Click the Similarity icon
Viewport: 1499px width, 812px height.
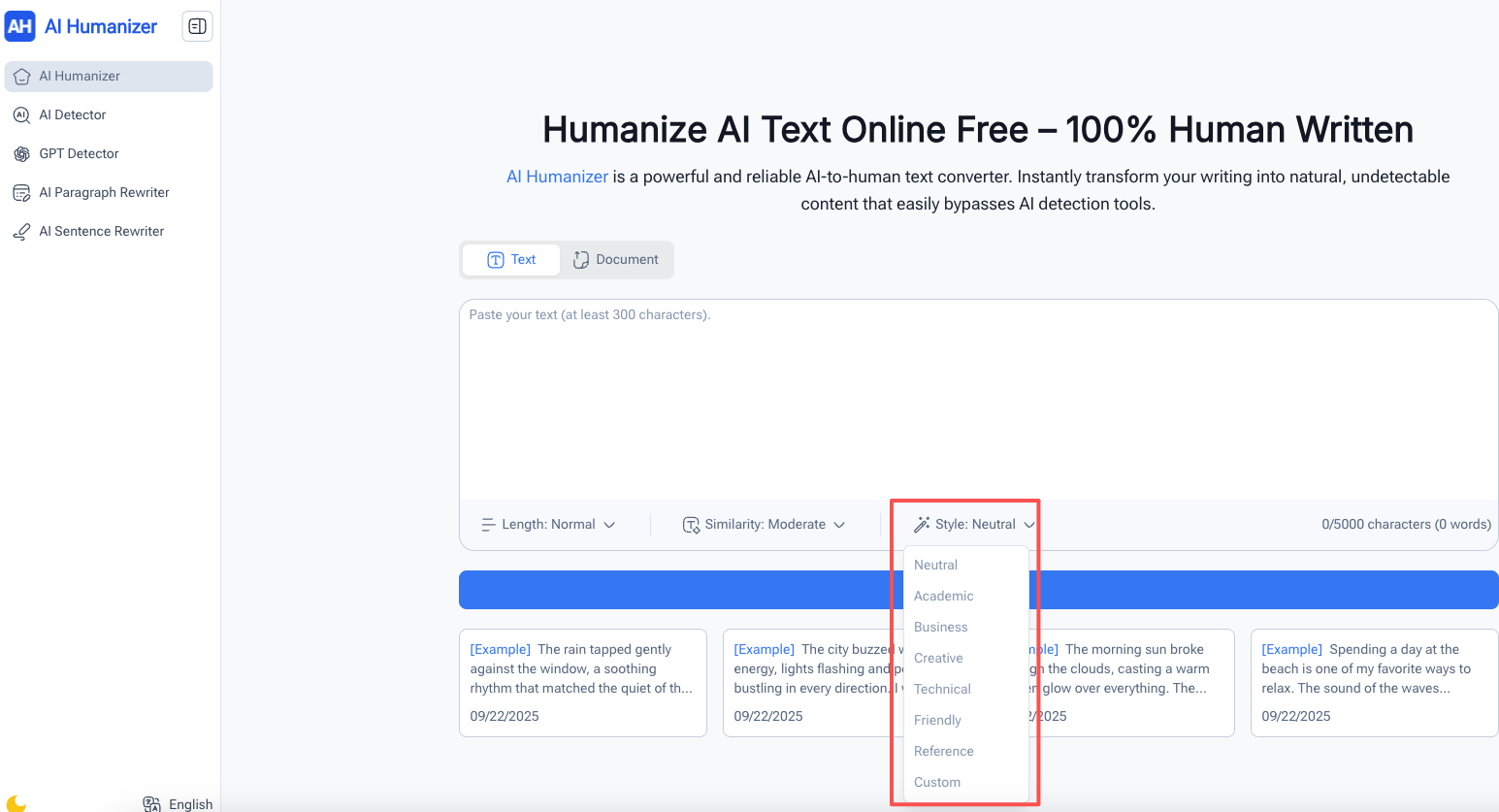(x=691, y=525)
